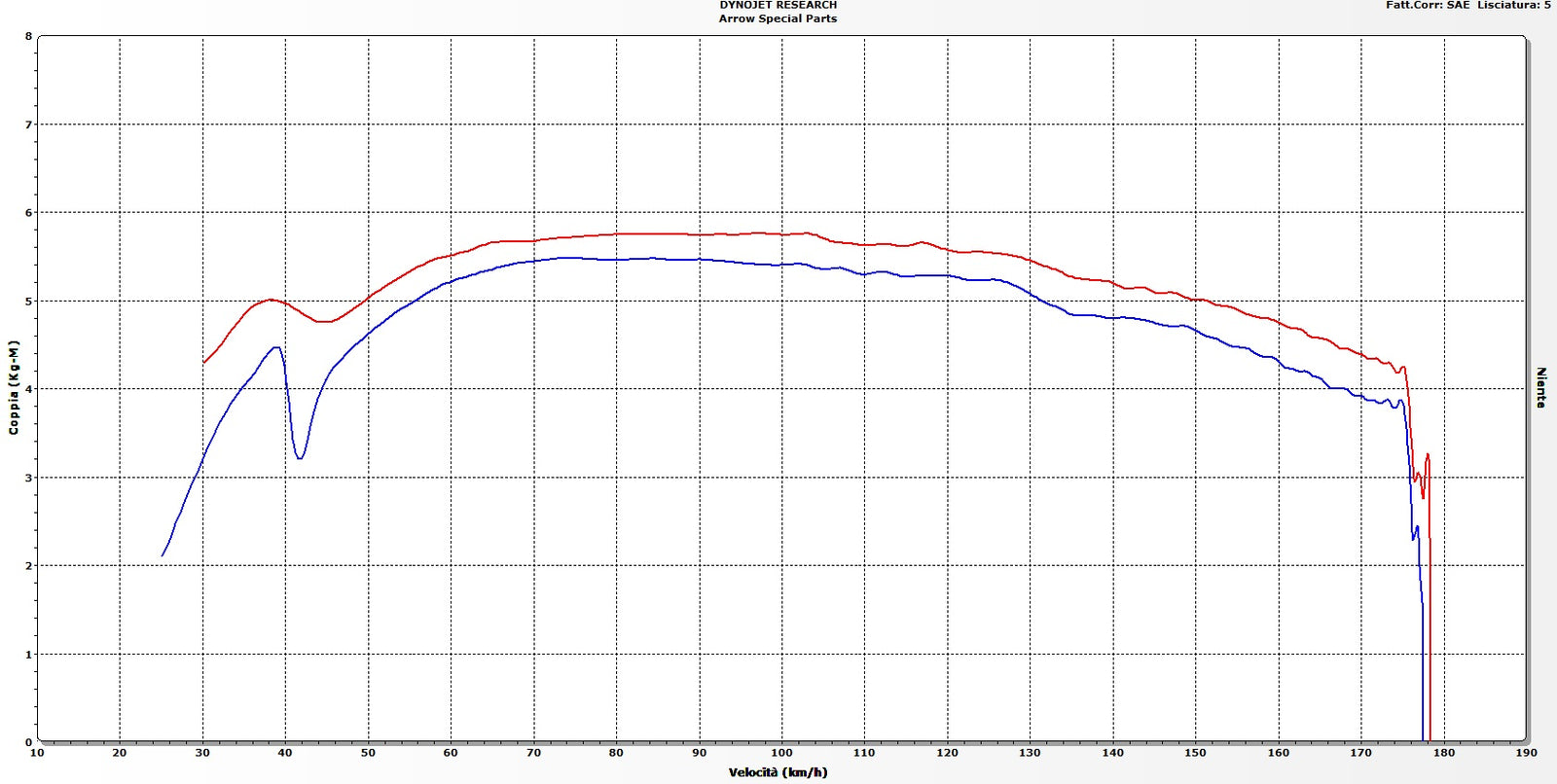Click the Arrow Special Parts subtitle
Viewport: 1557px width, 784px height.
point(778,18)
